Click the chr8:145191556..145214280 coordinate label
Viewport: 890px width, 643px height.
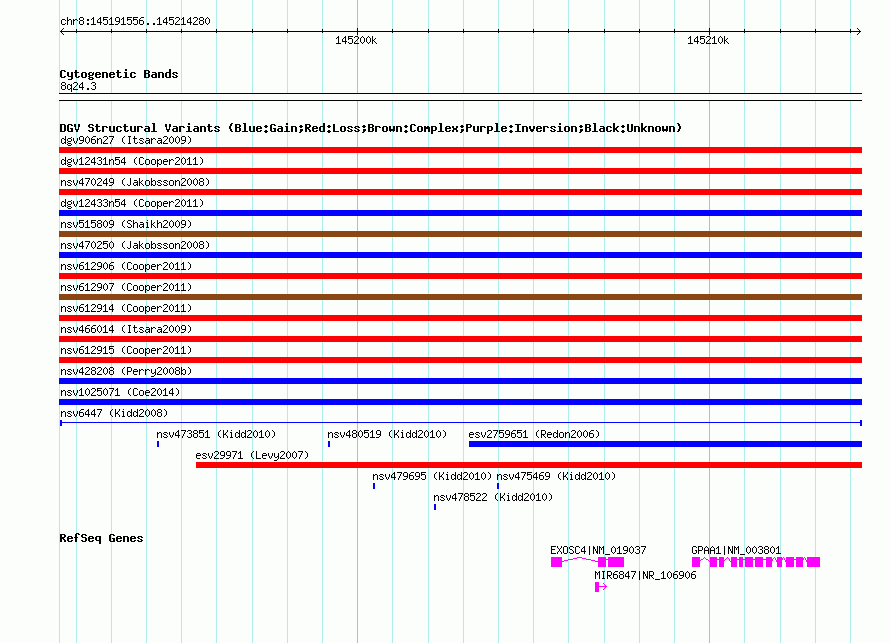[135, 21]
